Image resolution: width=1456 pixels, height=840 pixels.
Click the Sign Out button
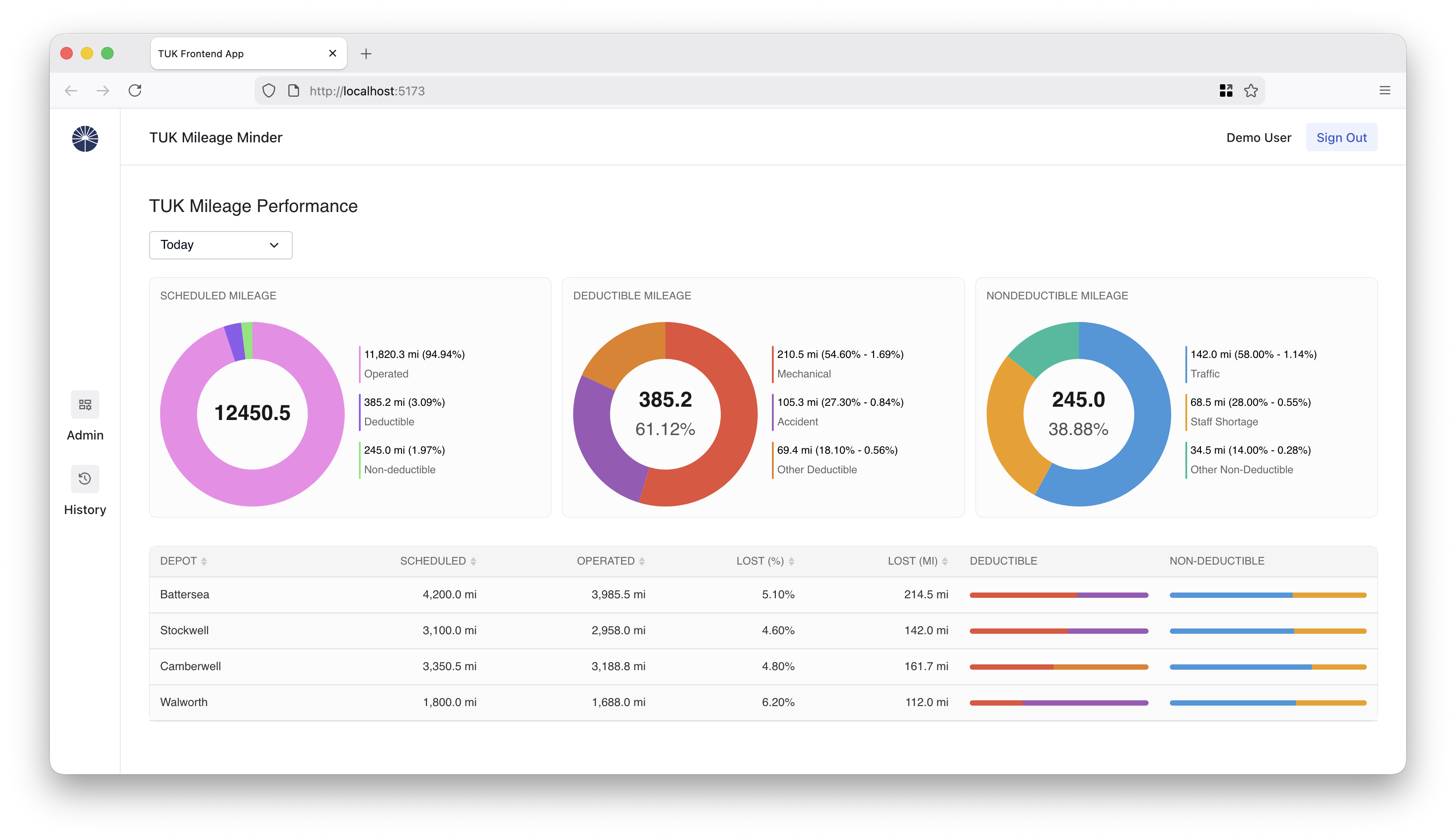tap(1341, 137)
